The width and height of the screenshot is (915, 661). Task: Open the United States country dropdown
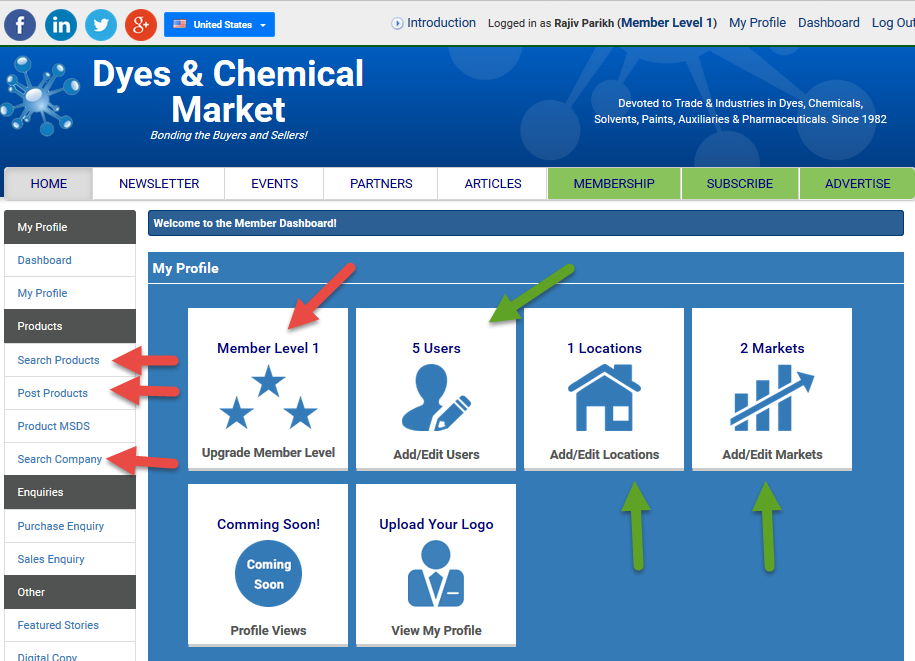pos(219,25)
